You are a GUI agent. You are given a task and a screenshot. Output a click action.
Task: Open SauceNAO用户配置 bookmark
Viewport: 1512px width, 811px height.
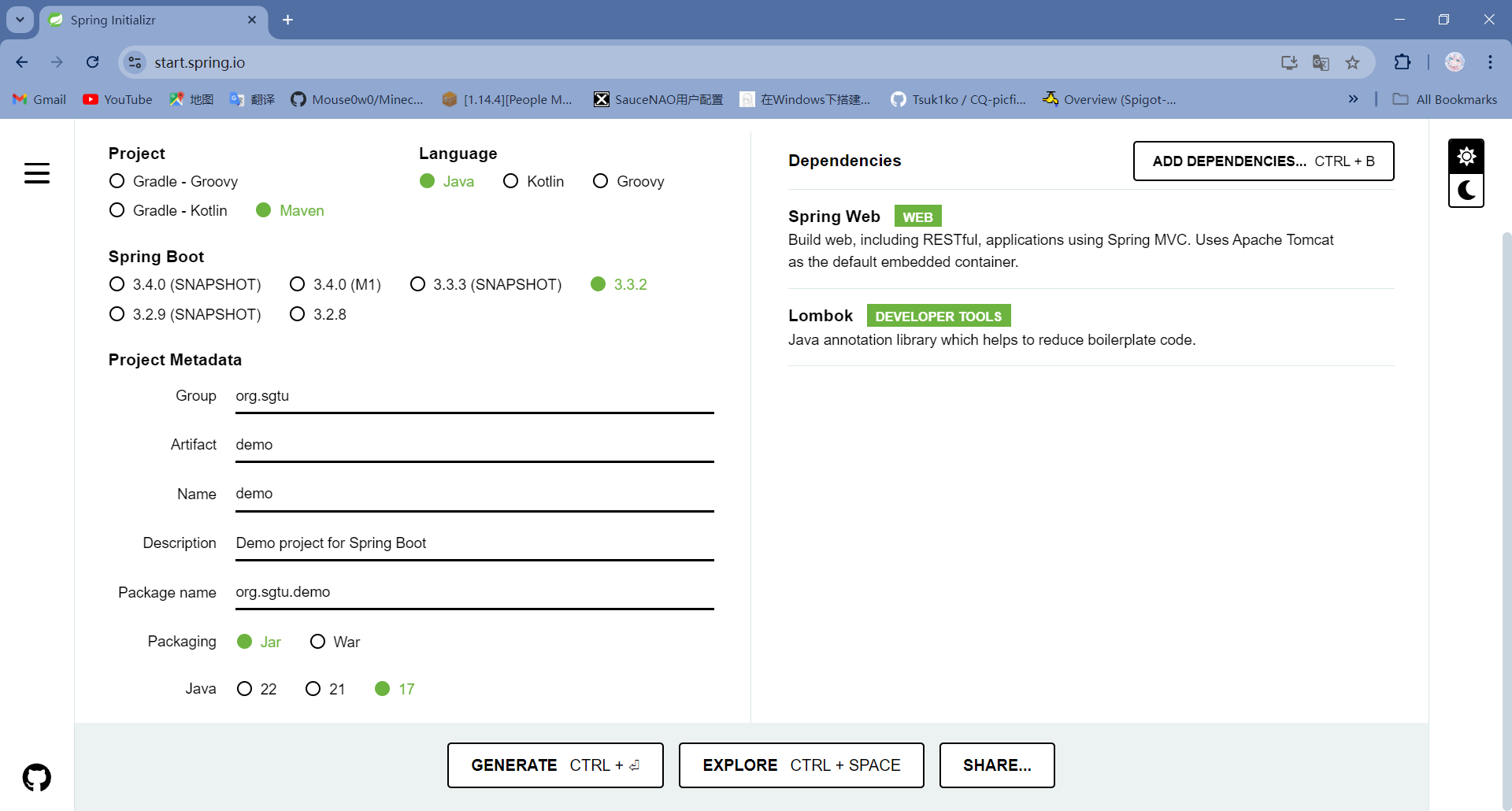point(658,99)
